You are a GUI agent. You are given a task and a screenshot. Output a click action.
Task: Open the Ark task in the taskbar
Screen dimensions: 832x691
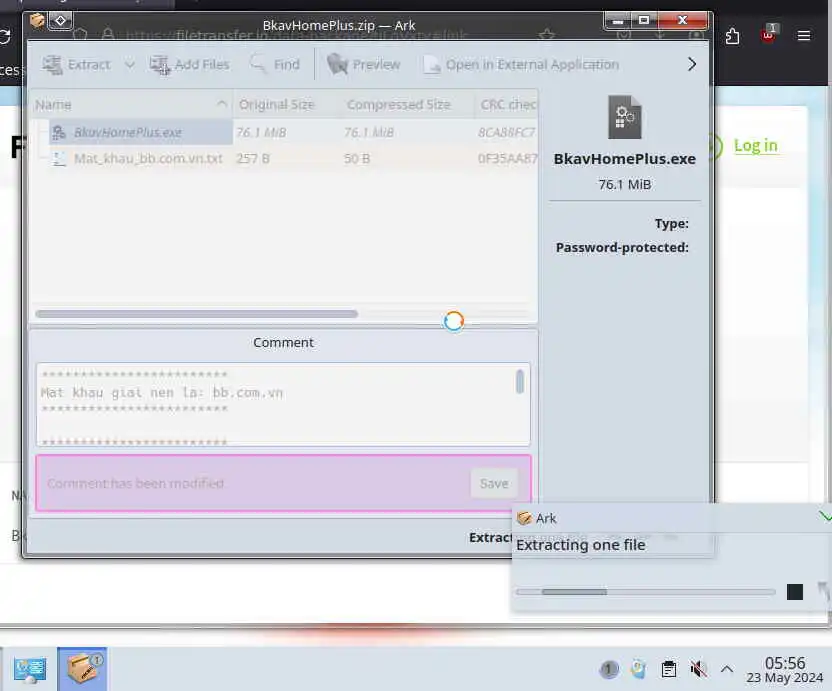[82, 669]
